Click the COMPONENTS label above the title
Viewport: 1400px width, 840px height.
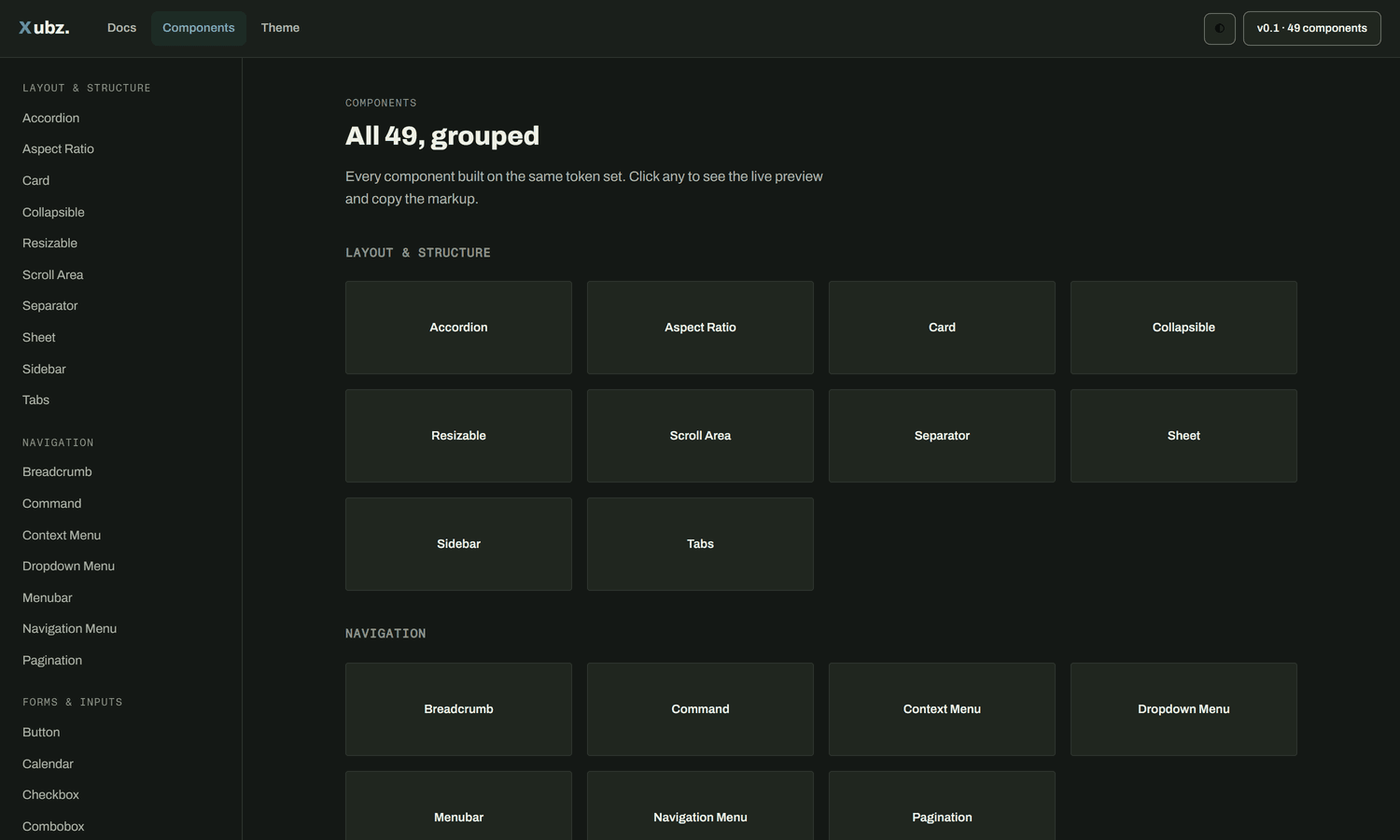[381, 103]
